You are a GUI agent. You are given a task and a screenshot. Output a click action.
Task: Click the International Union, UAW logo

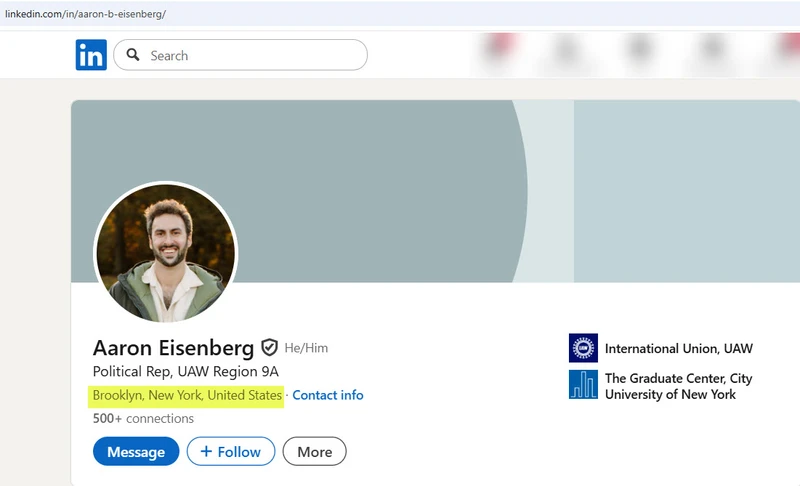583,348
